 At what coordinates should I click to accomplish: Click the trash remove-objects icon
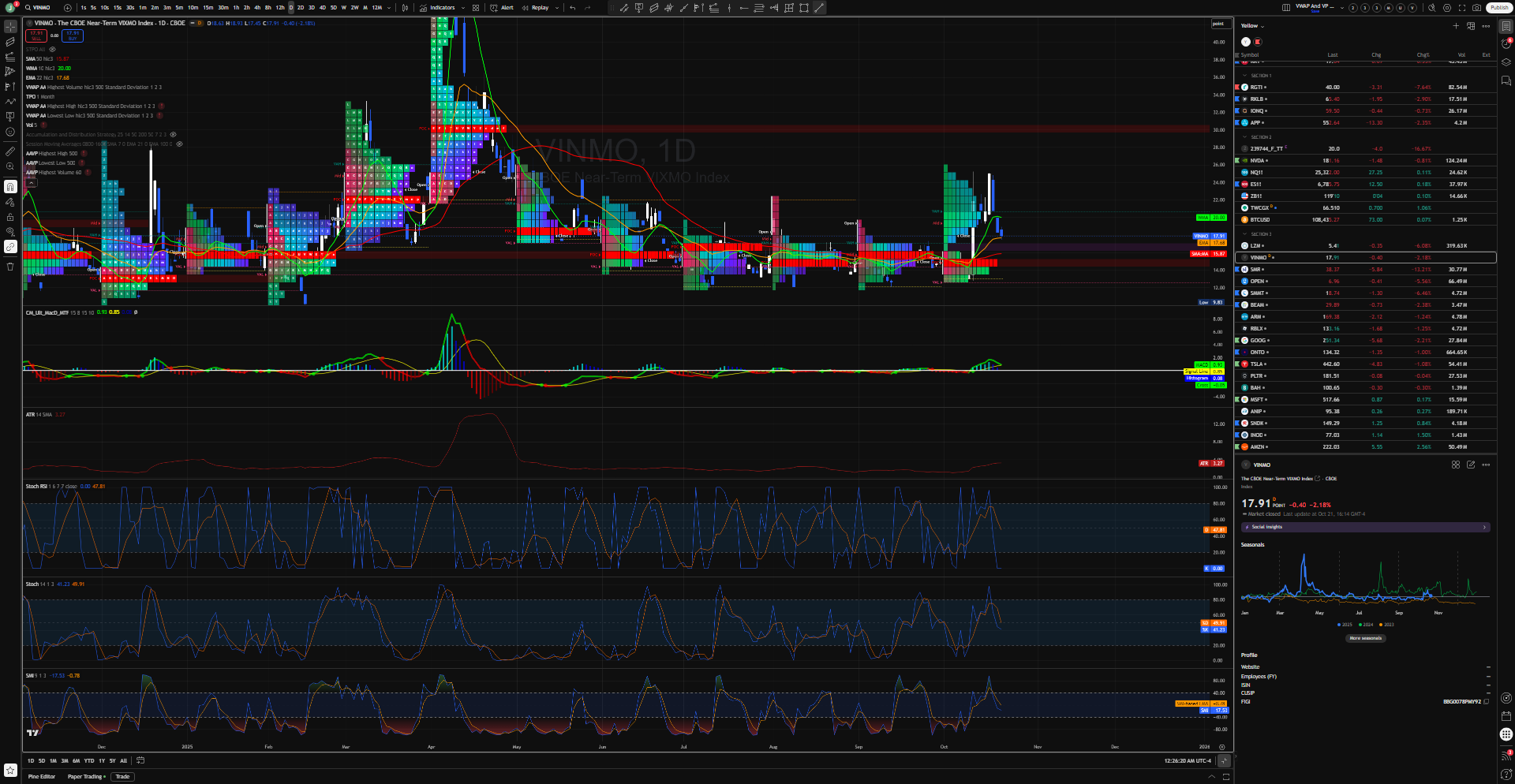[x=10, y=267]
